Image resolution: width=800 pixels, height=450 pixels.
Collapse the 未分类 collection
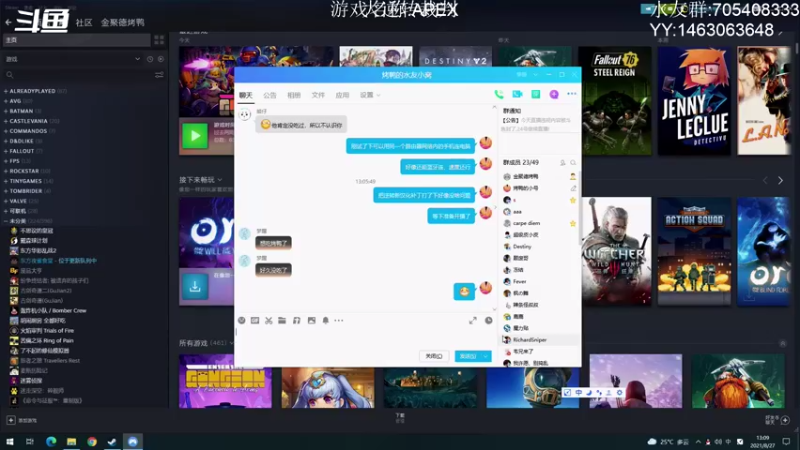click(6, 221)
